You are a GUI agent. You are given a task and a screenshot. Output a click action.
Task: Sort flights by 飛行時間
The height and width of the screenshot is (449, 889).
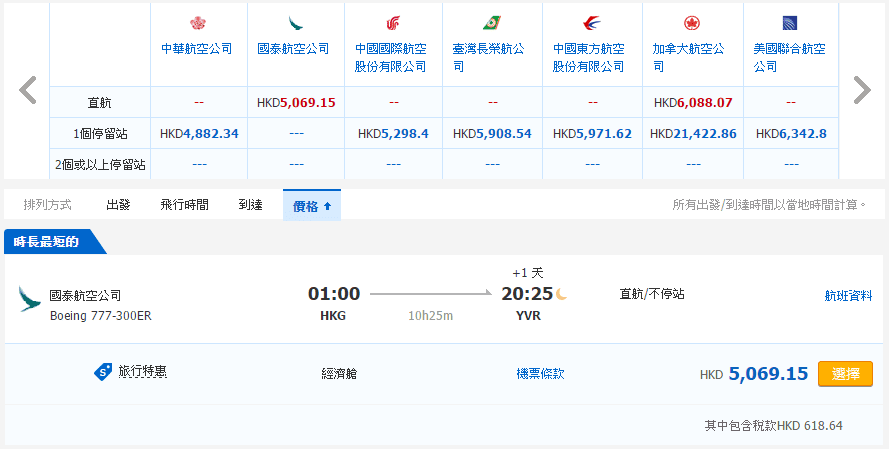(184, 205)
